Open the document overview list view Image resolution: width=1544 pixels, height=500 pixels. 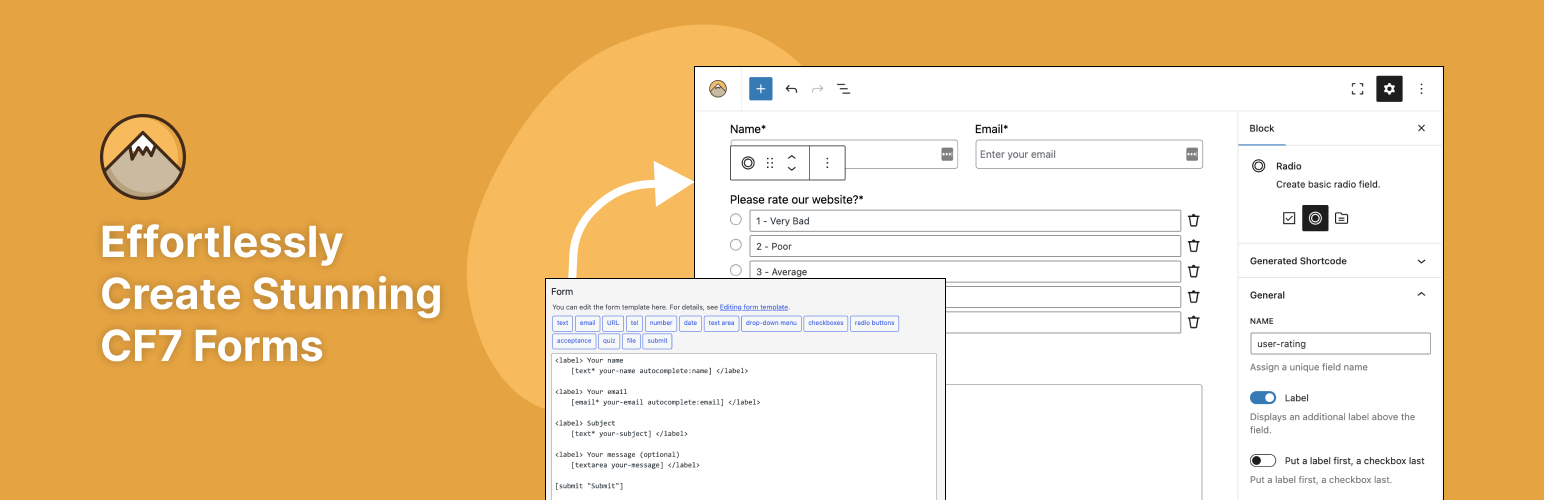tap(843, 89)
